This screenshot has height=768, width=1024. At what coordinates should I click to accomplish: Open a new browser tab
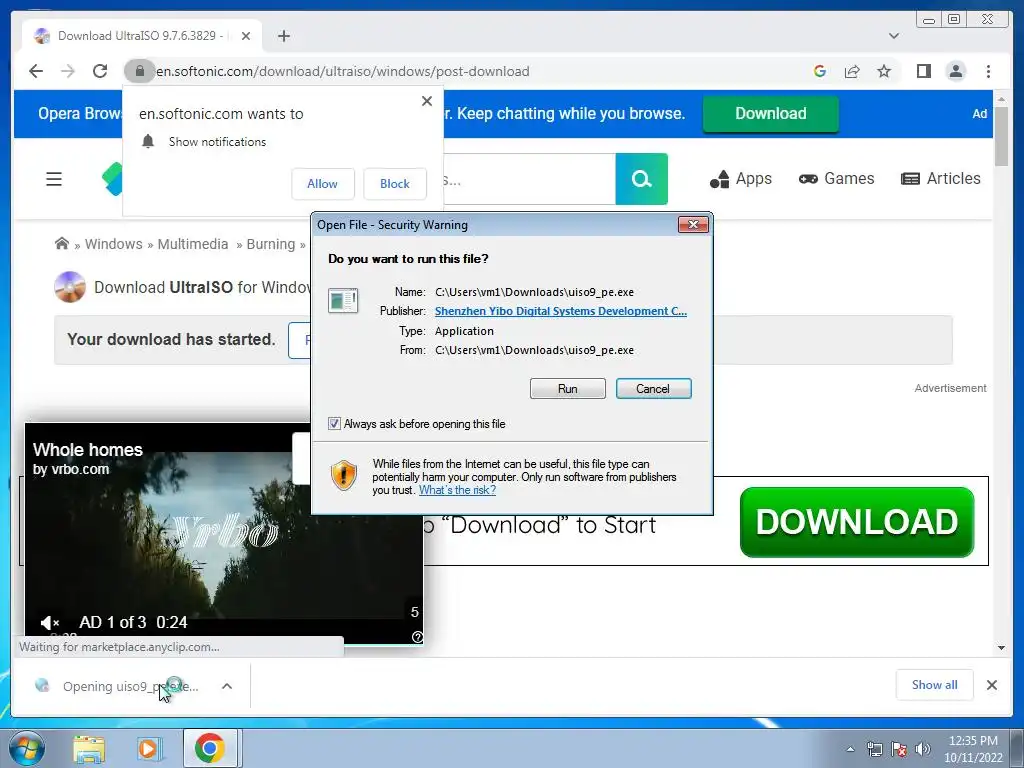pos(283,36)
